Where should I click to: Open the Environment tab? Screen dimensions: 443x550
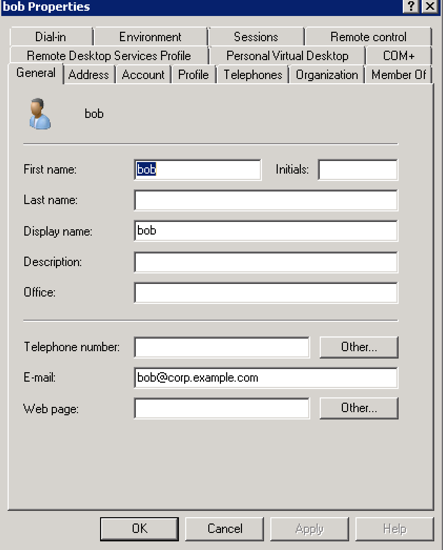(x=150, y=36)
